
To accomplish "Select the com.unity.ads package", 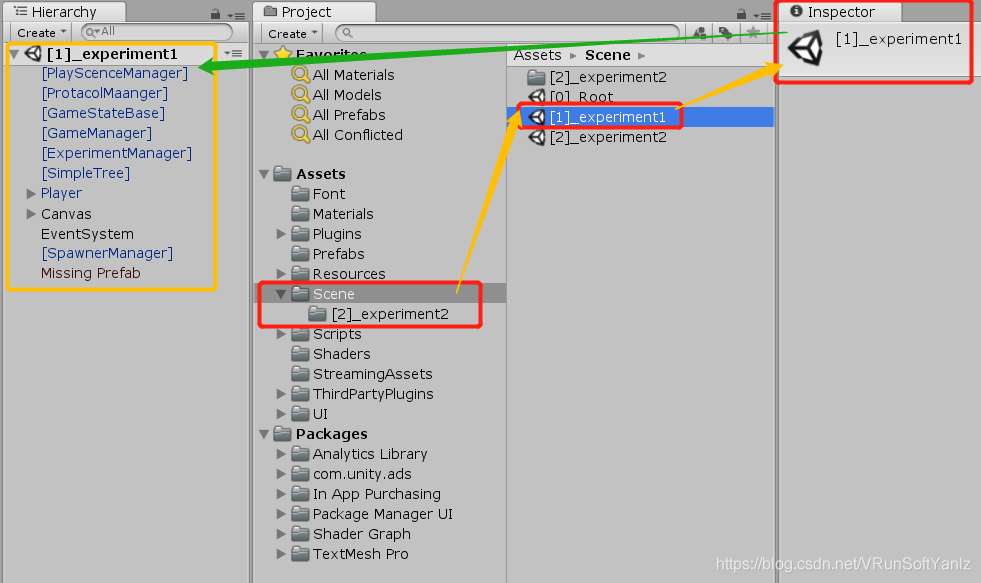I will tap(362, 474).
